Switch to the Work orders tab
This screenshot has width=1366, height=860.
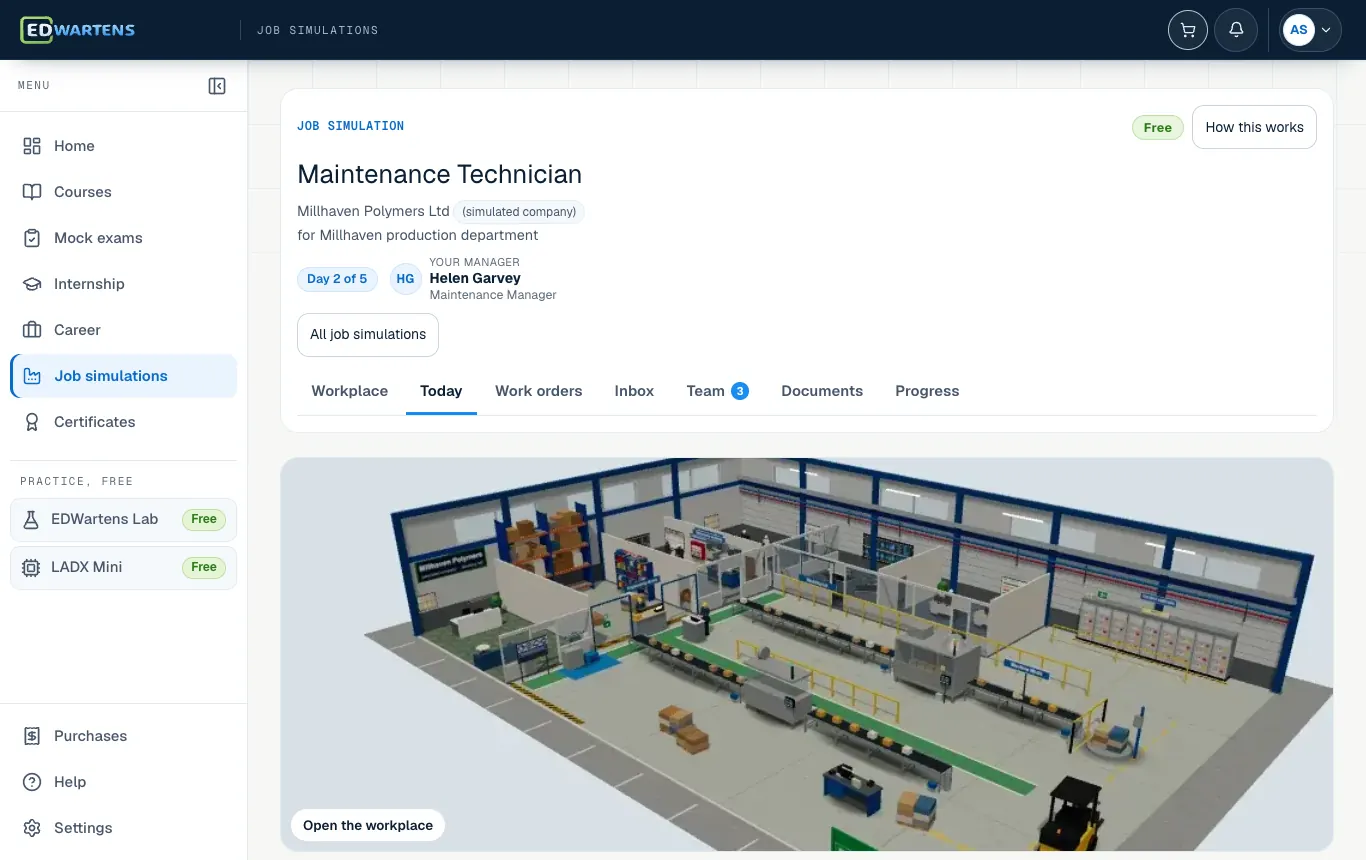tap(538, 391)
